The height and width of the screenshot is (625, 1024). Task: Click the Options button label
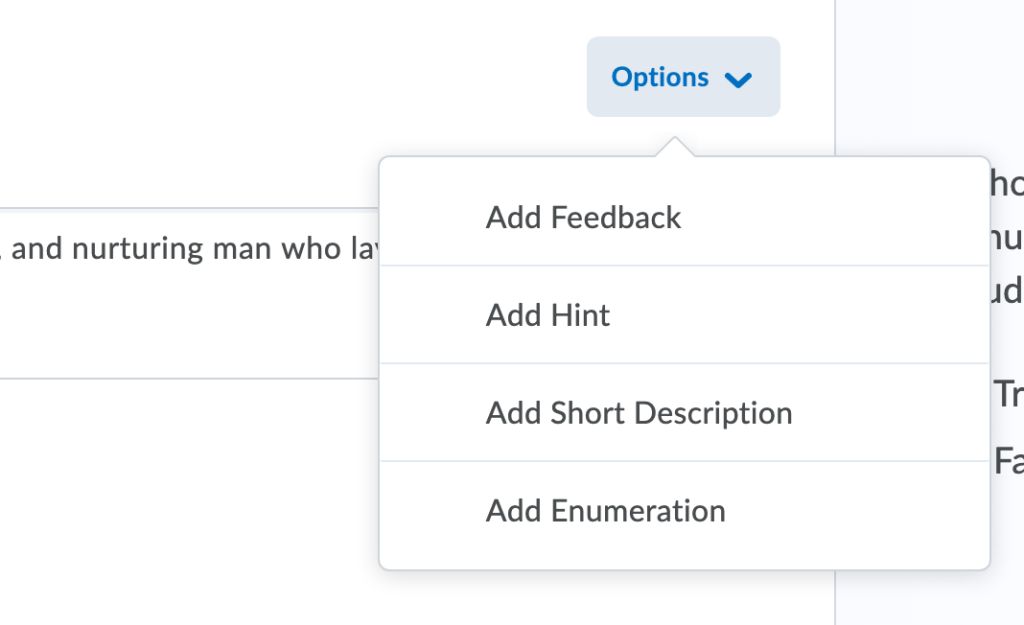tap(660, 77)
